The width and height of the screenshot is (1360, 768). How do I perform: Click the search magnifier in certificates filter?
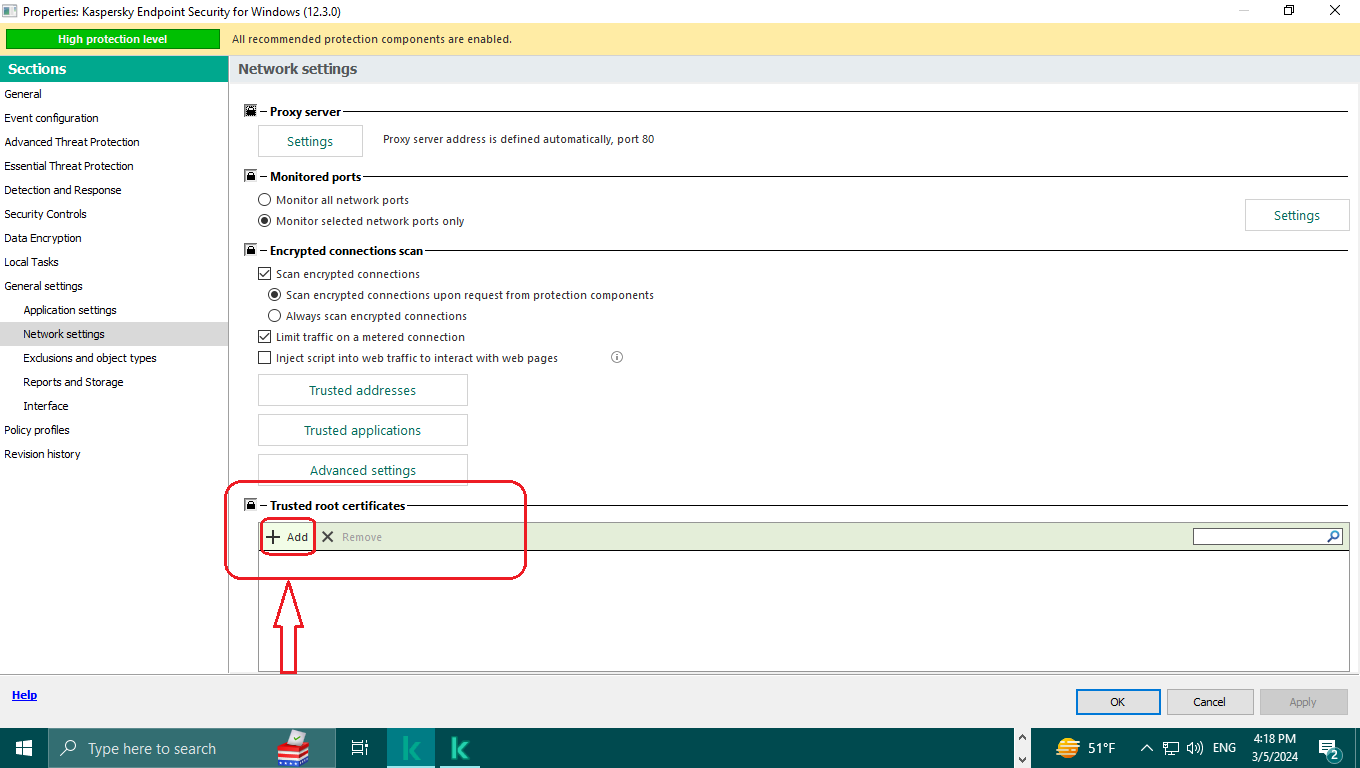tap(1333, 537)
